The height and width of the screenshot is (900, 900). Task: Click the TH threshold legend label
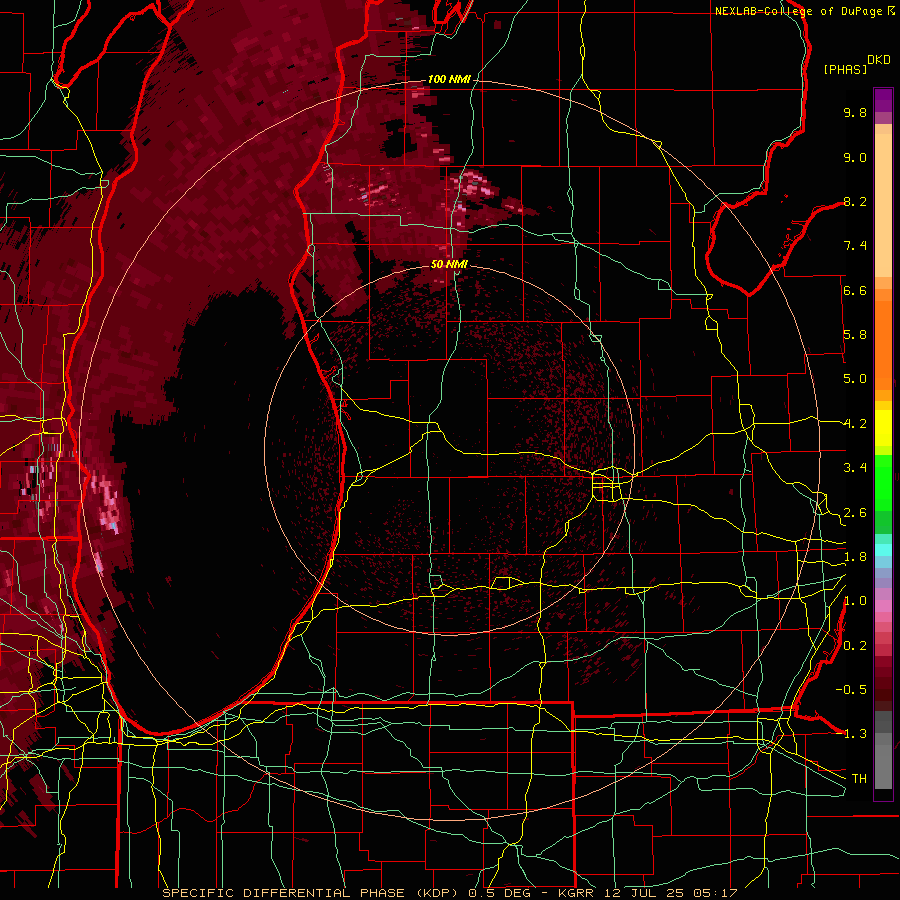[859, 779]
